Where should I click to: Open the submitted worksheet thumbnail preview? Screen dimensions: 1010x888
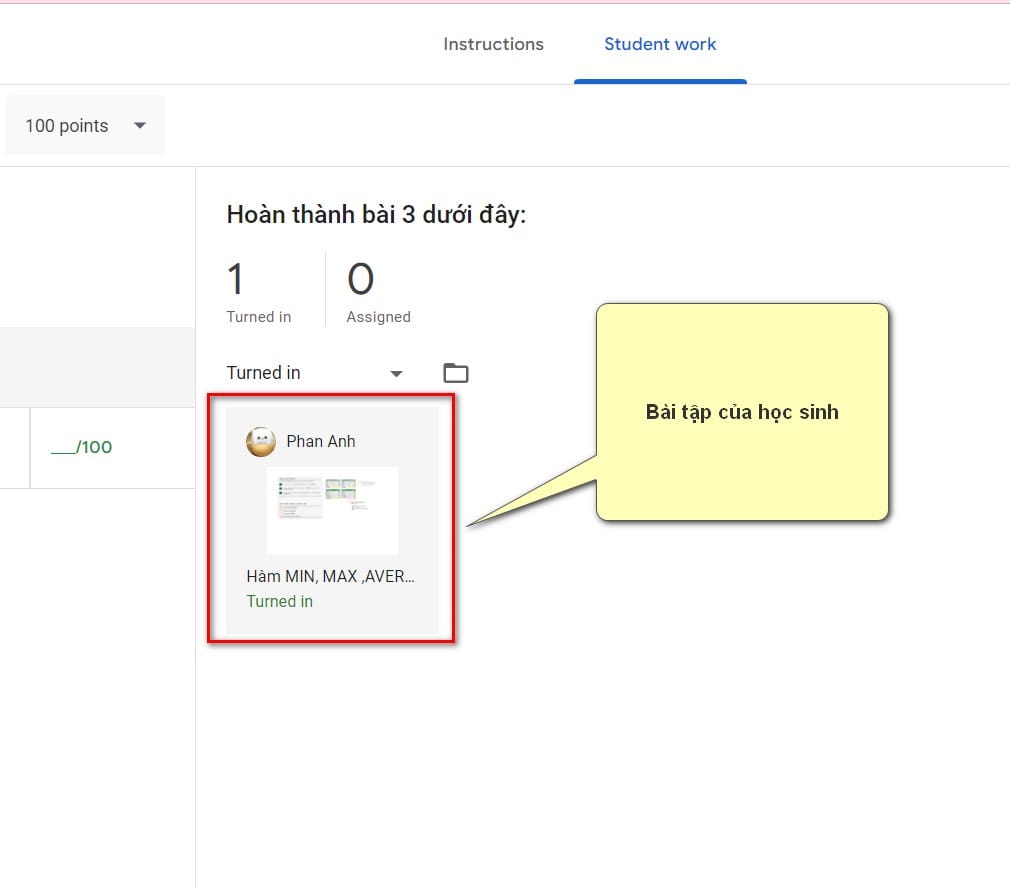coord(332,509)
